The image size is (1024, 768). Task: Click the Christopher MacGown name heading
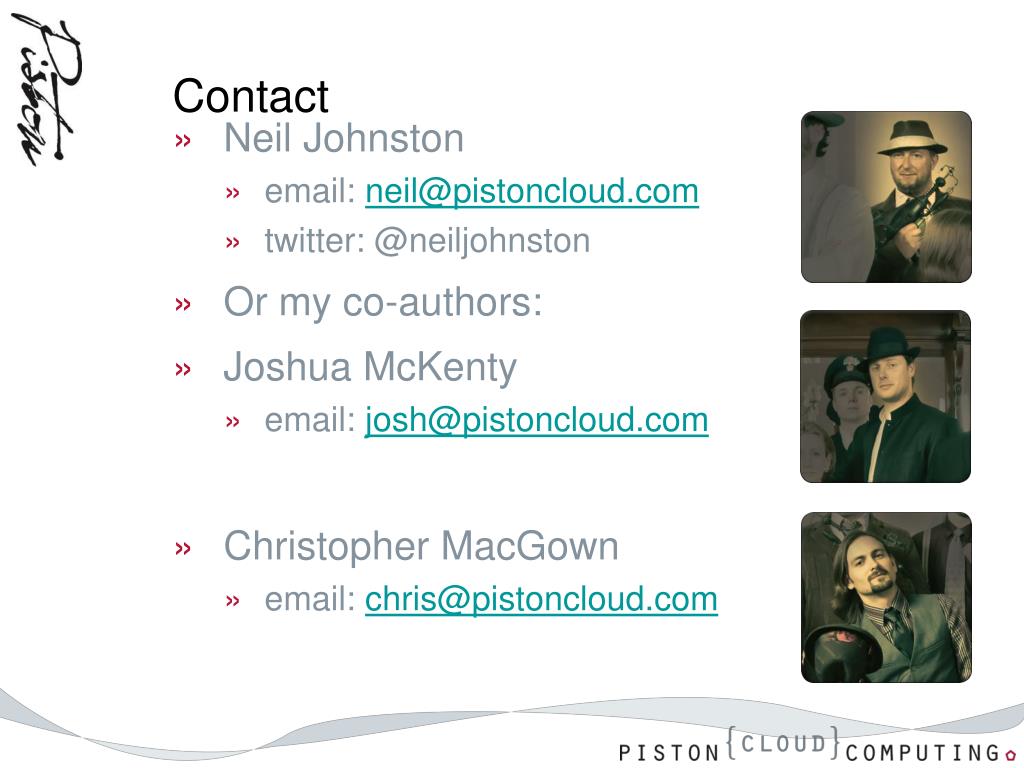(x=421, y=546)
